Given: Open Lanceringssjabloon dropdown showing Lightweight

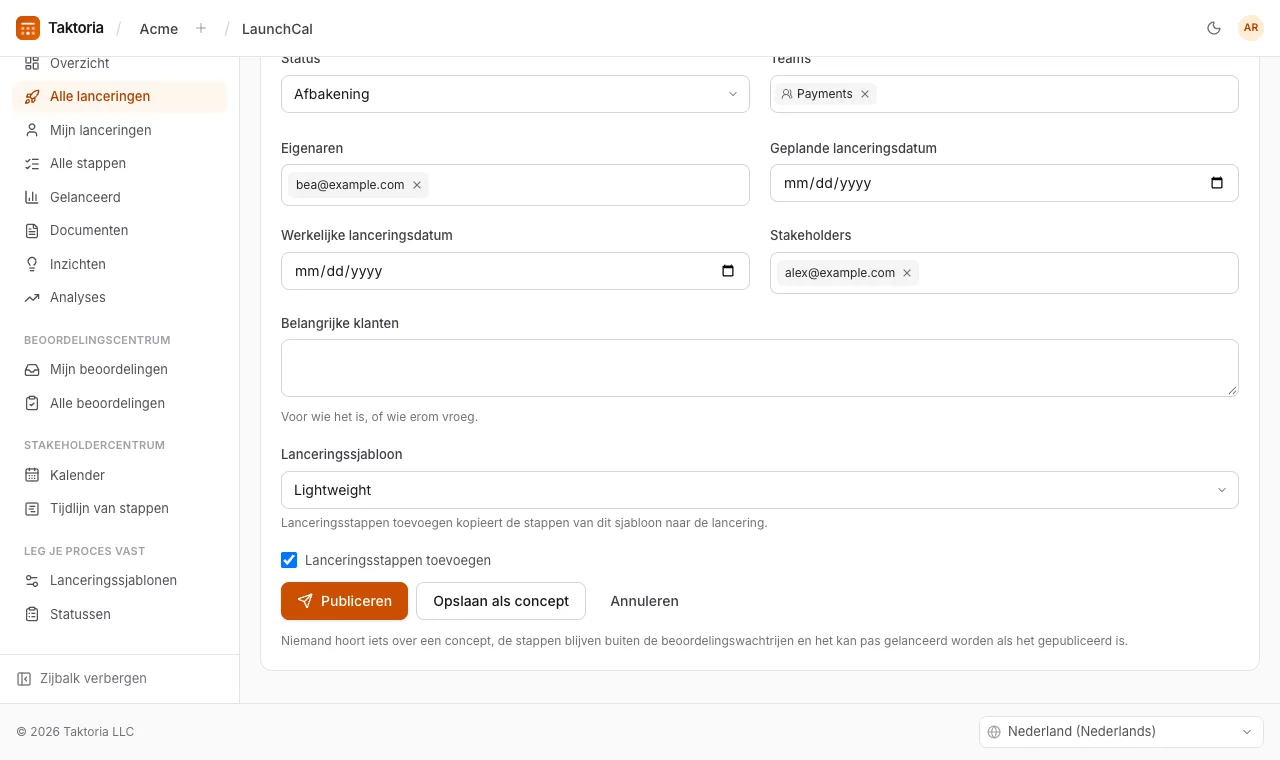Looking at the screenshot, I should tap(760, 490).
